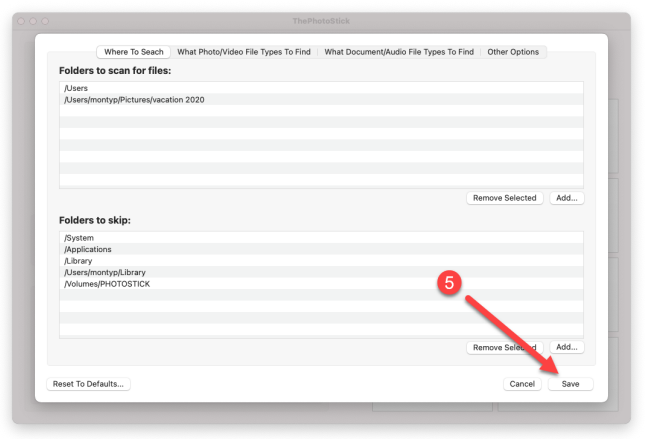Viewport: 645px width, 439px height.
Task: Select /Applications in folders to skip
Action: [x=321, y=249]
